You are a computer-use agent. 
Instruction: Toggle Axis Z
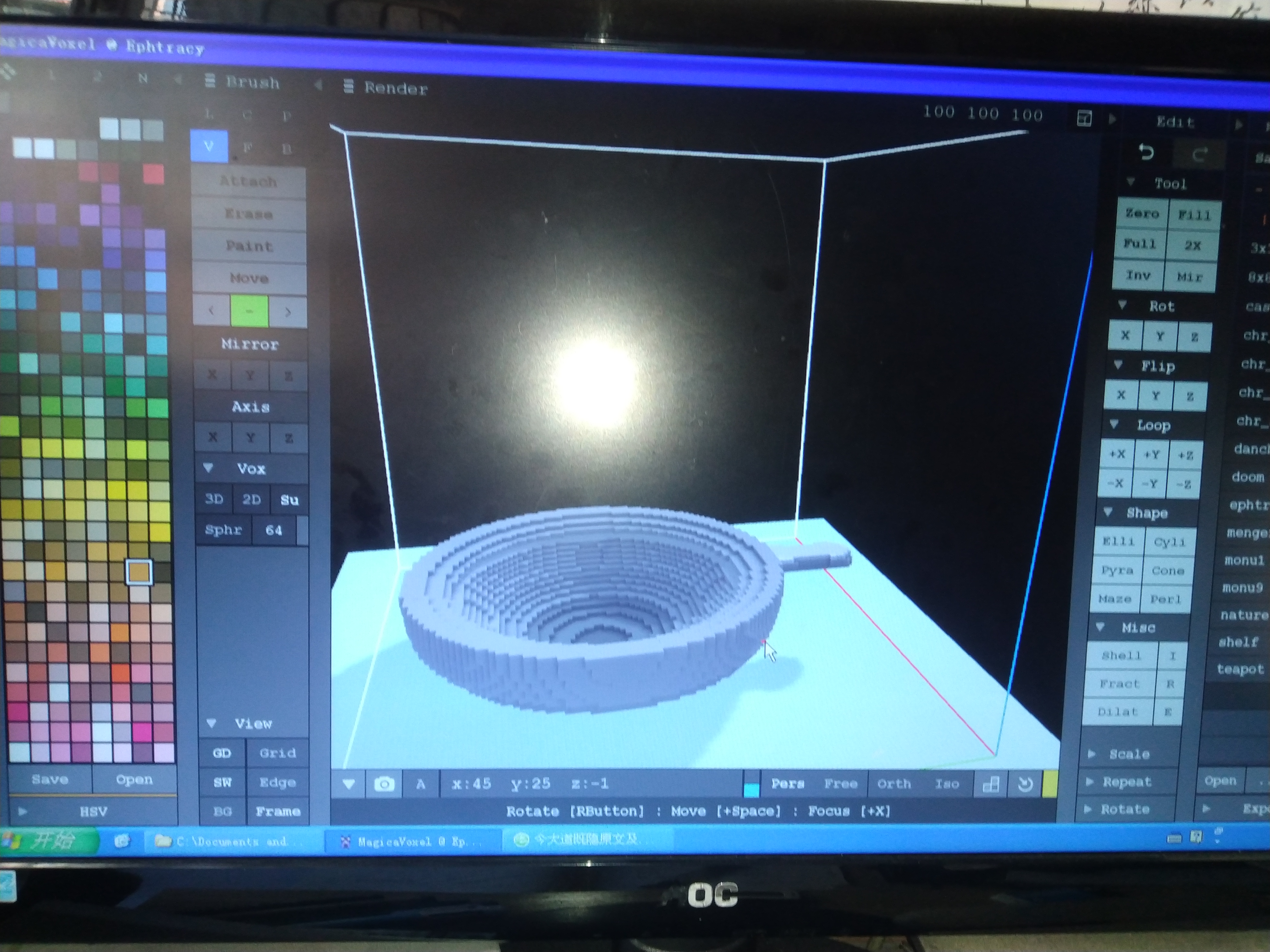(x=289, y=438)
